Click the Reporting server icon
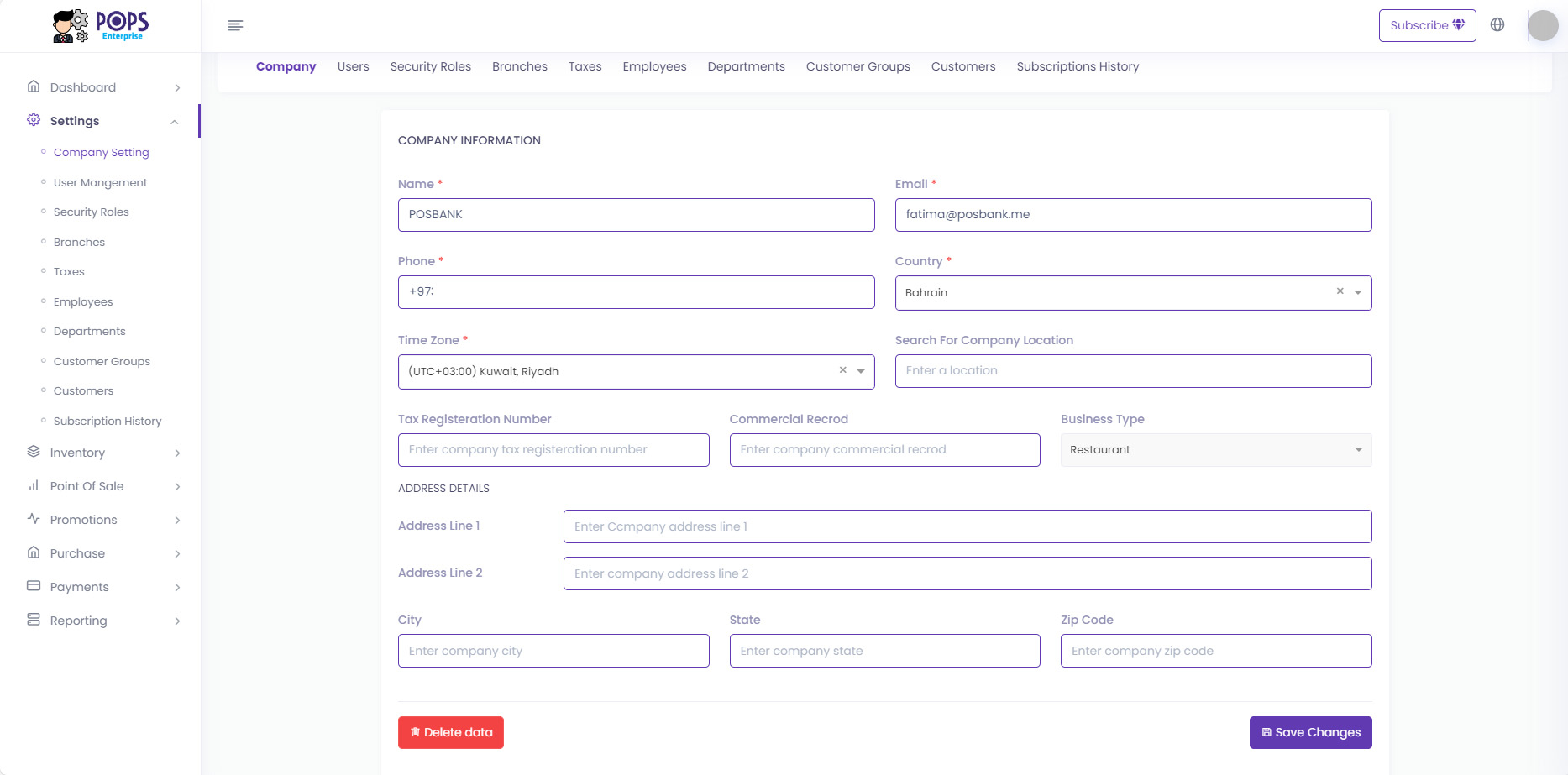The image size is (1568, 775). [x=34, y=620]
